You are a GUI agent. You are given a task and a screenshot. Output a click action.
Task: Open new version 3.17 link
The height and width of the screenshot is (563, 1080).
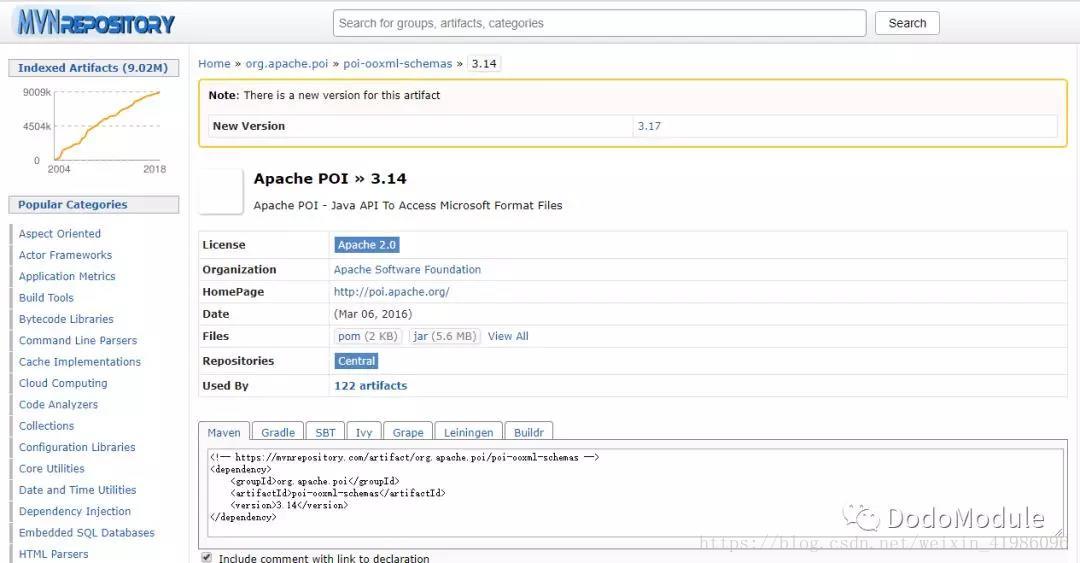point(649,126)
